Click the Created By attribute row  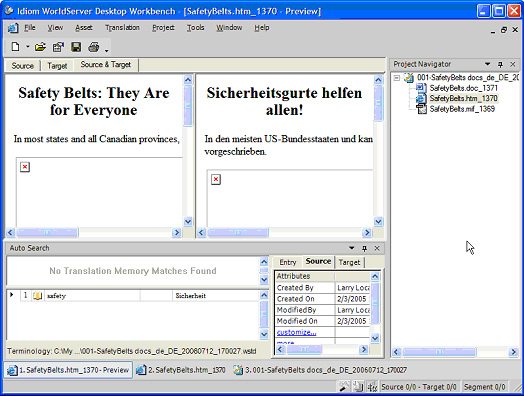tap(322, 288)
